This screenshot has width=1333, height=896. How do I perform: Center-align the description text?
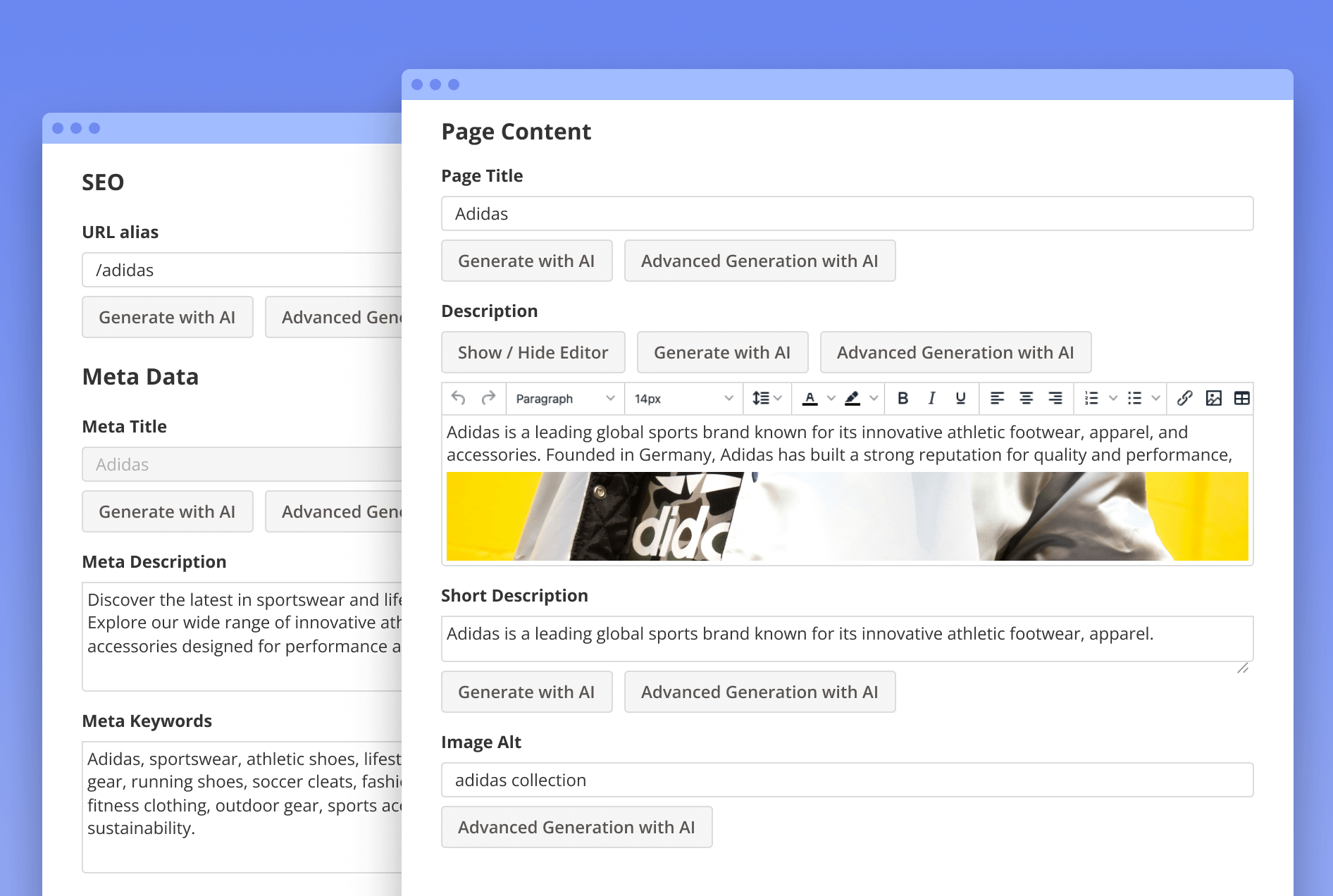click(x=1026, y=399)
